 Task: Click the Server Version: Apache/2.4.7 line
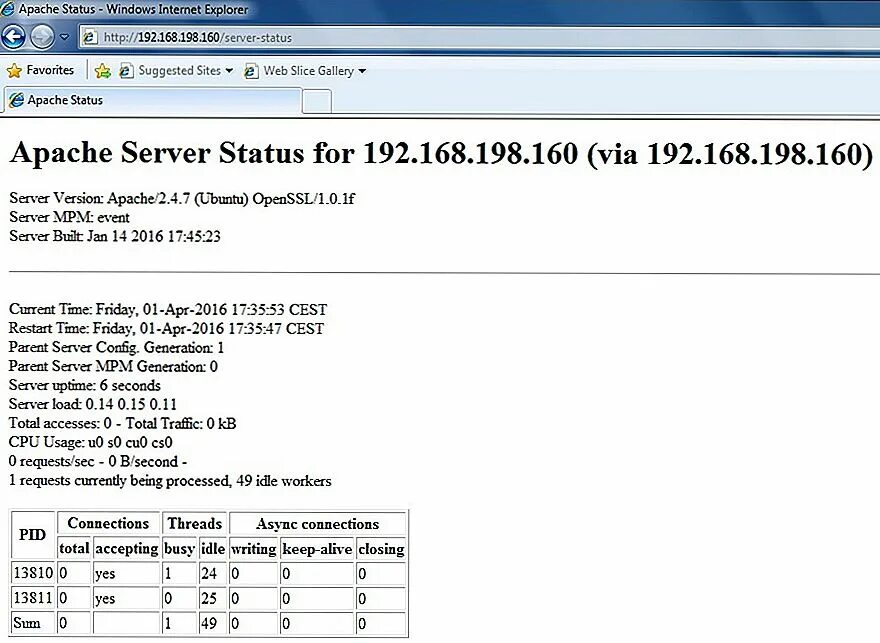click(182, 199)
